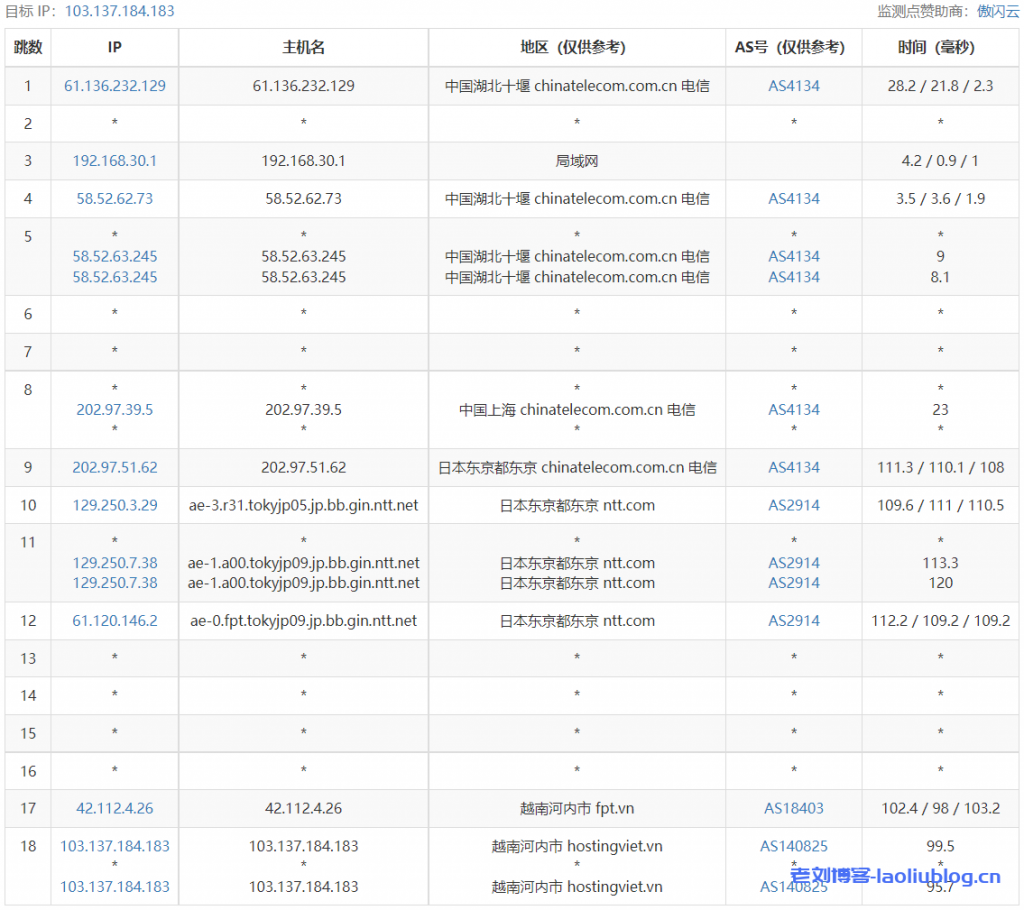This screenshot has width=1024, height=910.
Task: Open the 42.112.4.26 IP link
Action: click(115, 809)
